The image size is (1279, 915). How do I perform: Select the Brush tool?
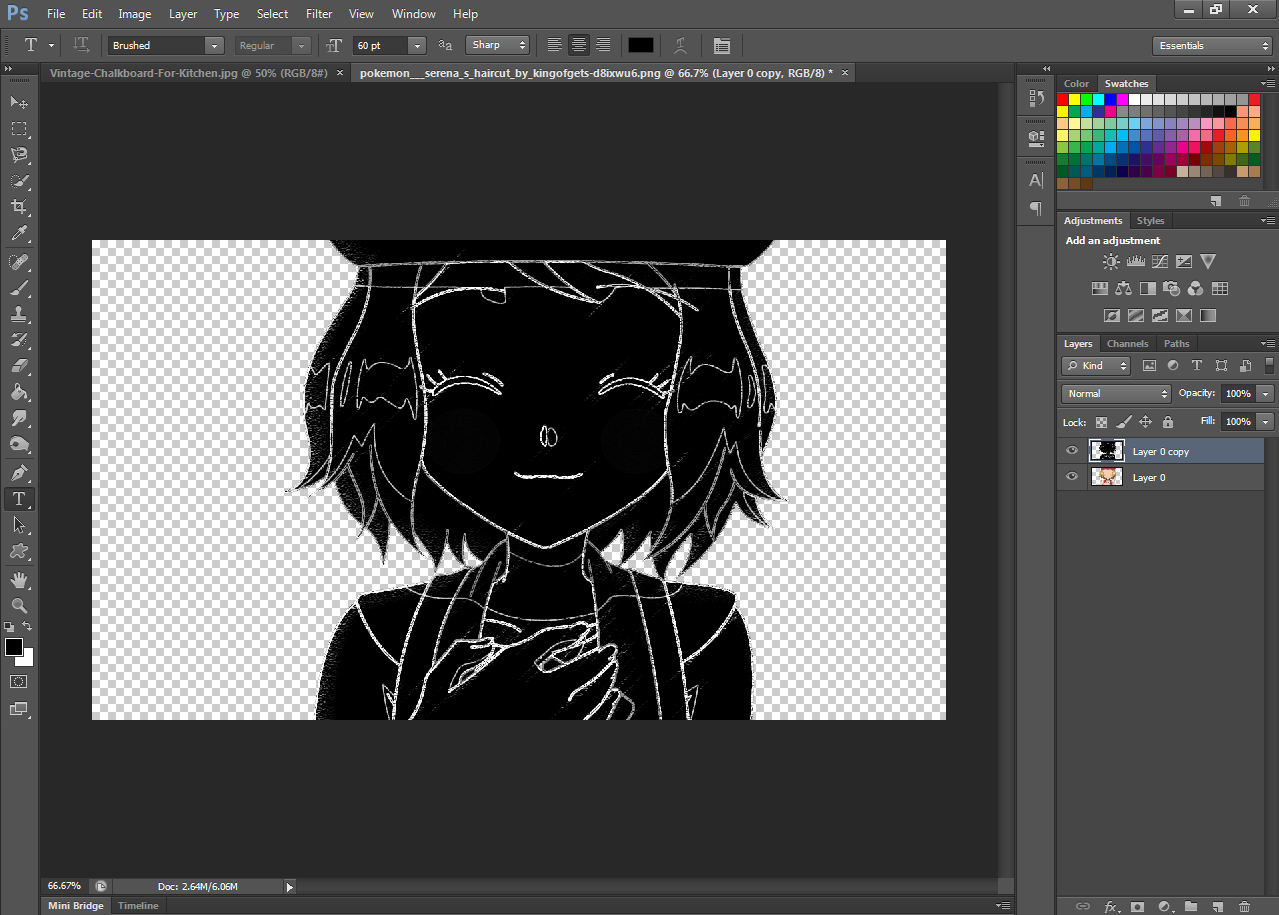click(19, 288)
